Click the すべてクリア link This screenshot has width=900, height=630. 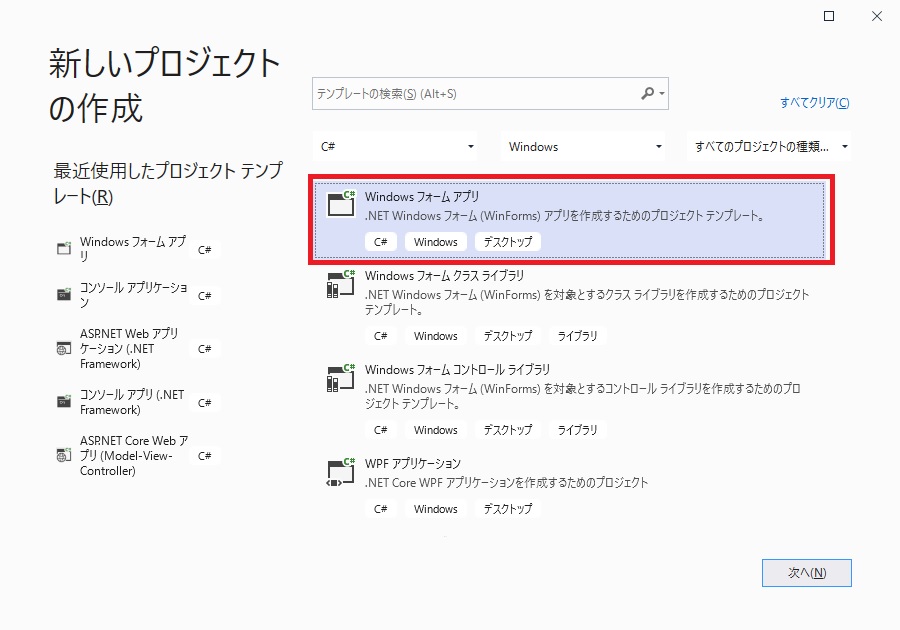click(x=814, y=103)
